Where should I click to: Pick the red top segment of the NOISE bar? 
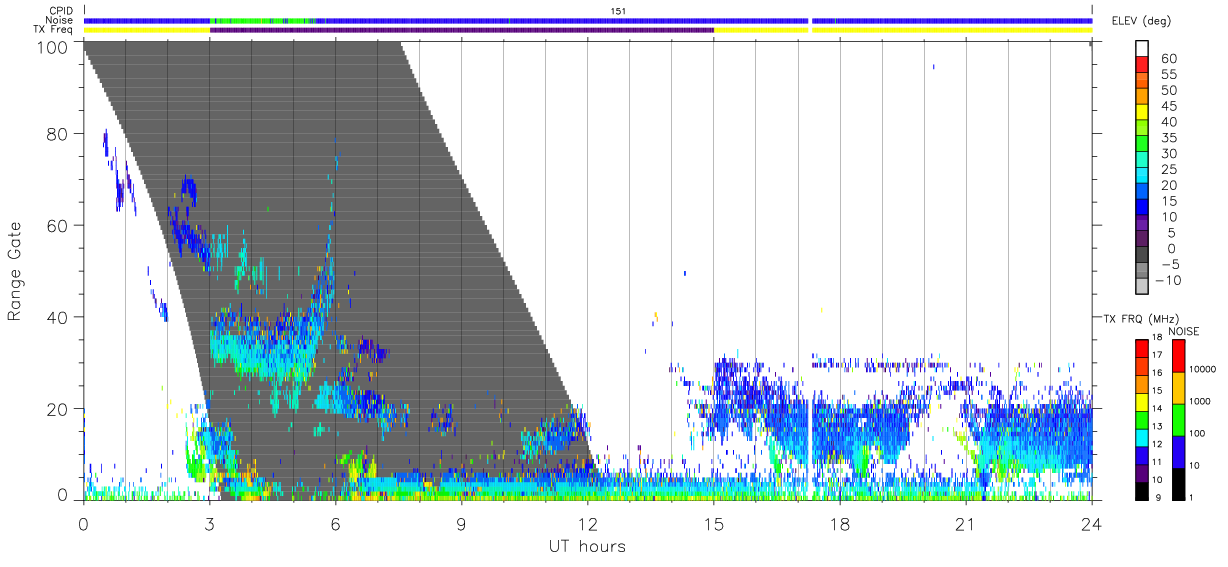click(1178, 356)
